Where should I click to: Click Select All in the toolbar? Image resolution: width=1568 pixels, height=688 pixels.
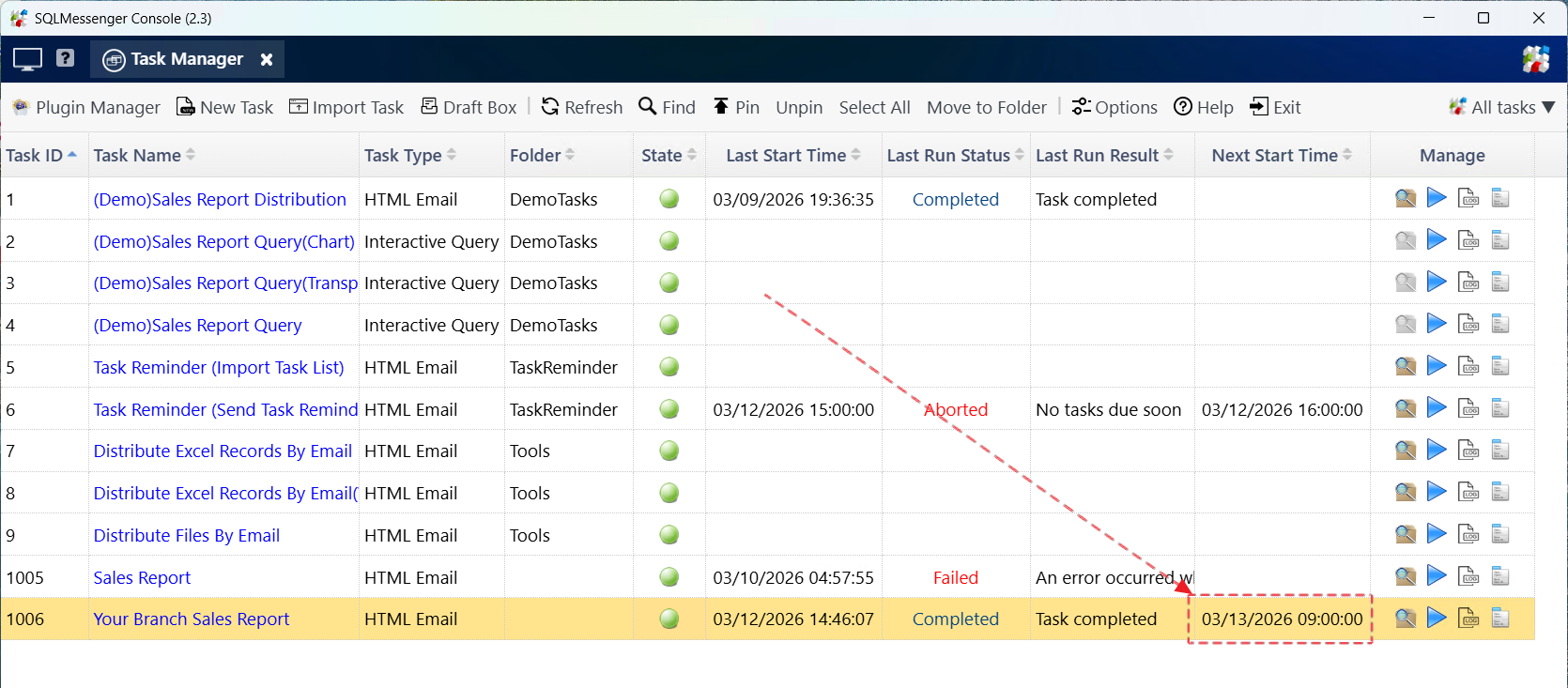874,107
